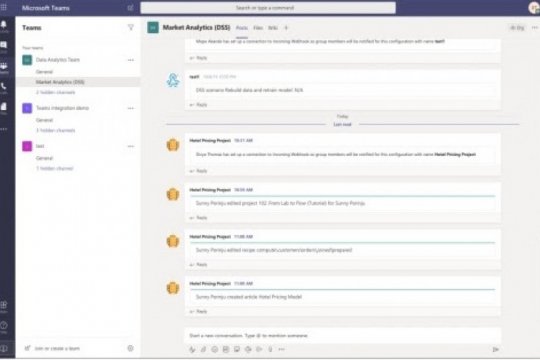The image size is (540, 360).
Task: Click the Start a new conversation box
Action: [x=342, y=336]
